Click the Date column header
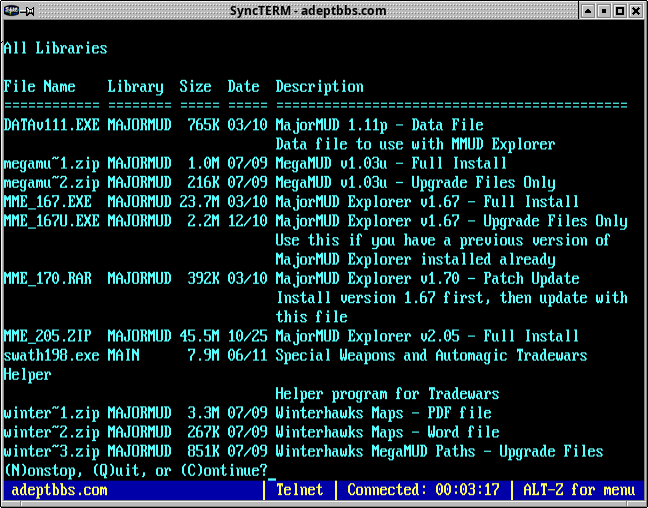This screenshot has height=508, width=648. (243, 87)
